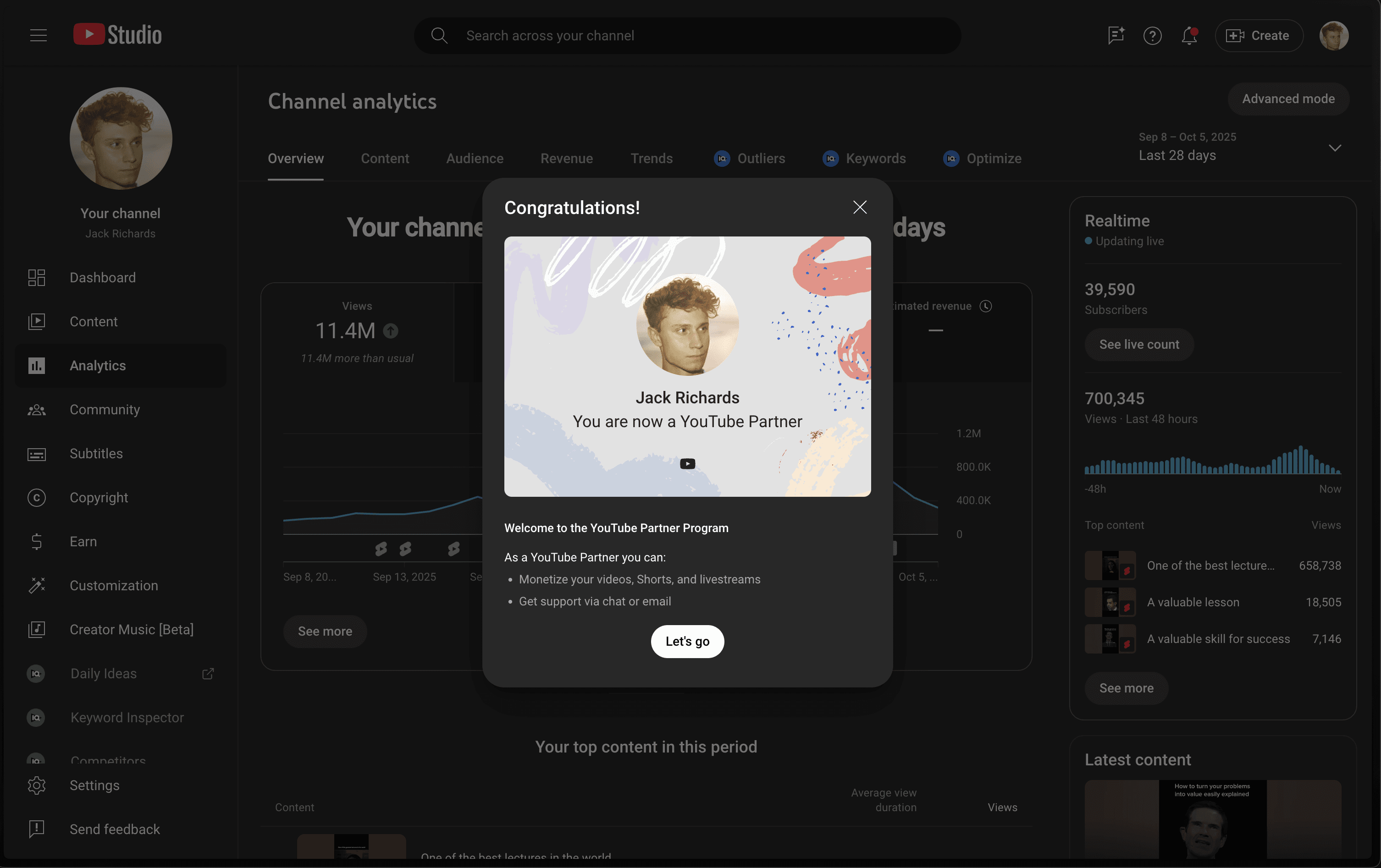Open the Earn section
1381x868 pixels.
pos(83,541)
